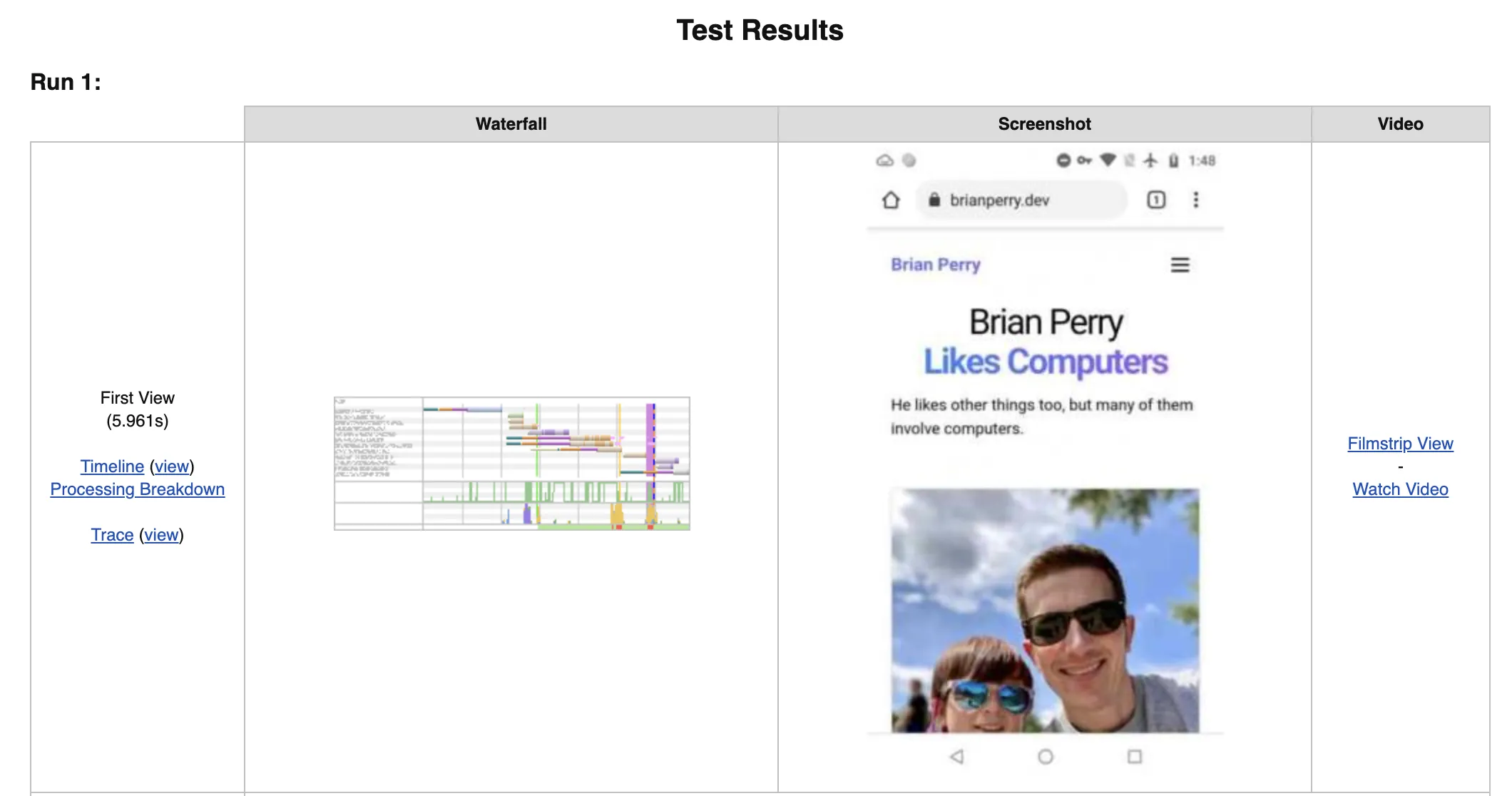
Task: Click the home icon in phone browser
Action: click(891, 200)
